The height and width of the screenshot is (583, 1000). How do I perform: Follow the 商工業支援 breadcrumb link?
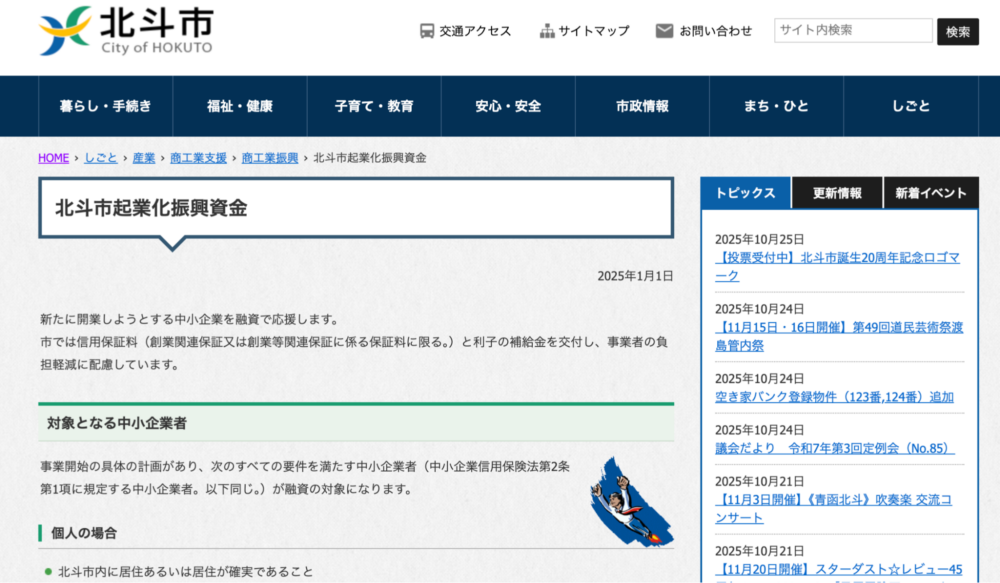198,158
